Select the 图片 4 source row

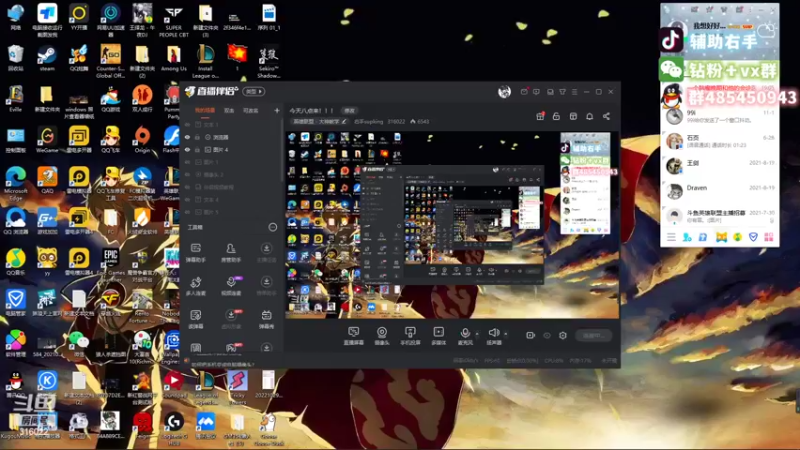[231, 149]
